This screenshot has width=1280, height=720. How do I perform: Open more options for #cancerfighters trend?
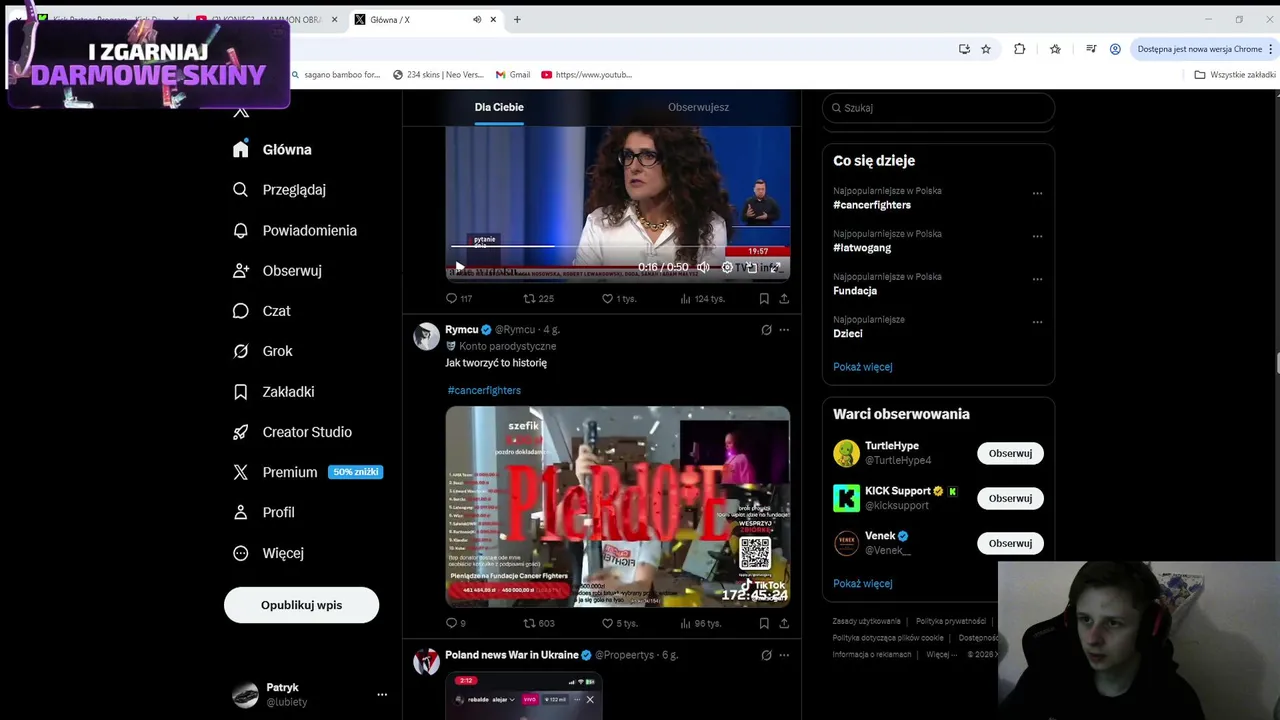click(1037, 193)
